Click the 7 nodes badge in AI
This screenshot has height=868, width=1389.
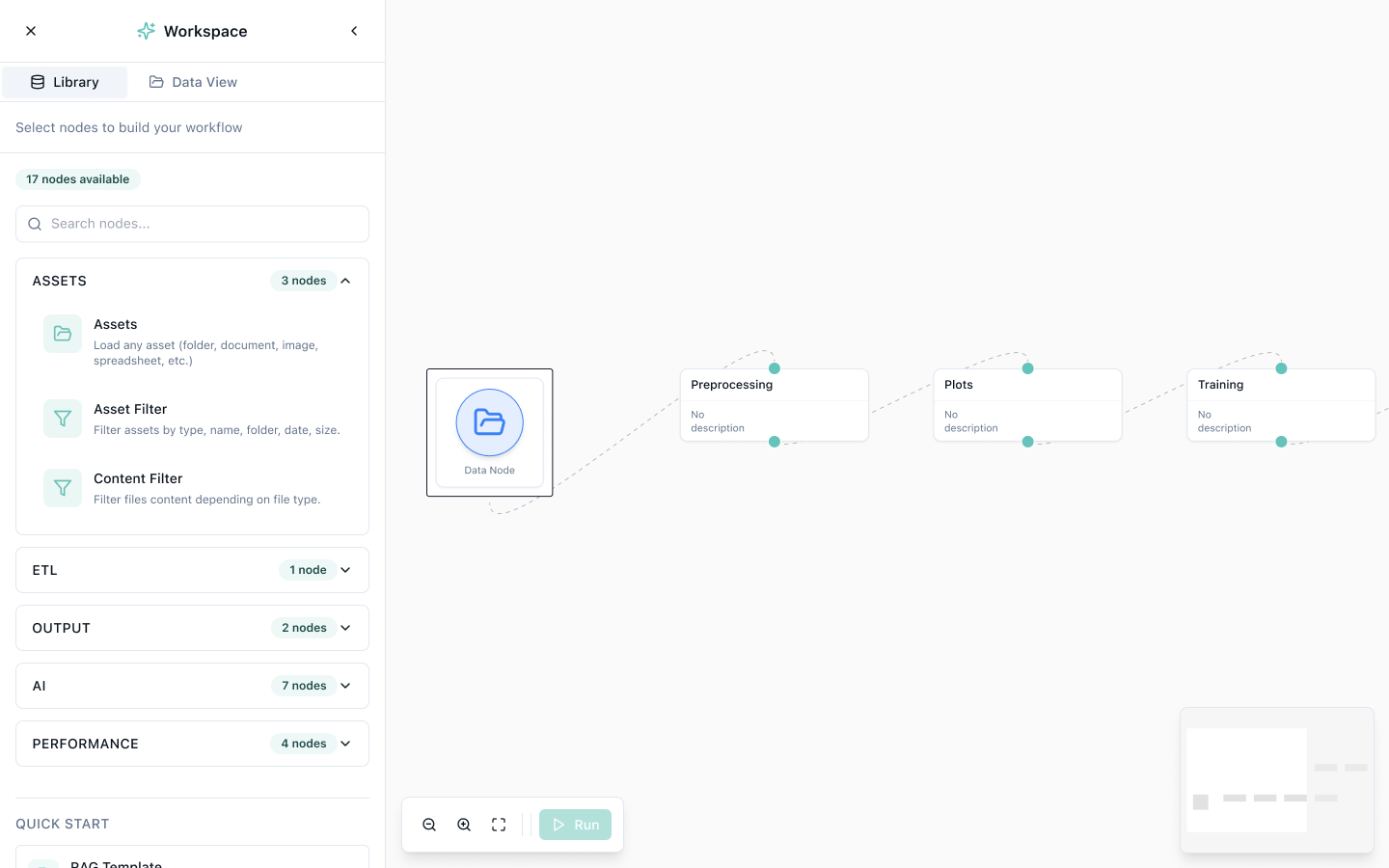304,686
